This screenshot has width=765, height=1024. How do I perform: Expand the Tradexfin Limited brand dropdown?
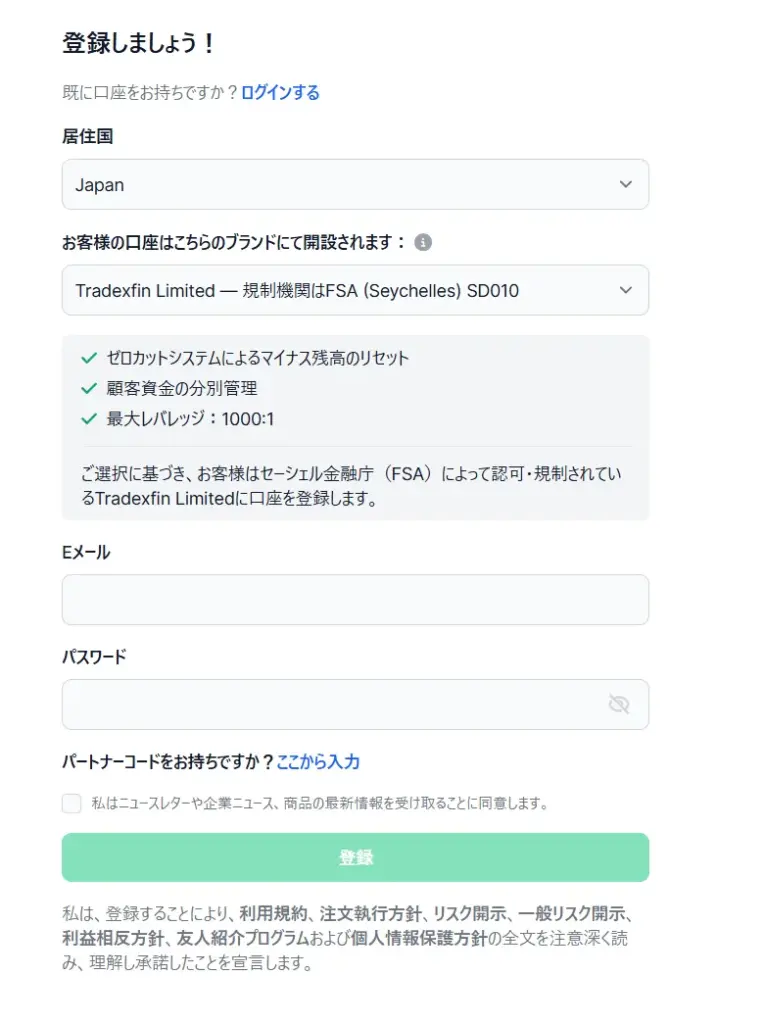point(355,290)
